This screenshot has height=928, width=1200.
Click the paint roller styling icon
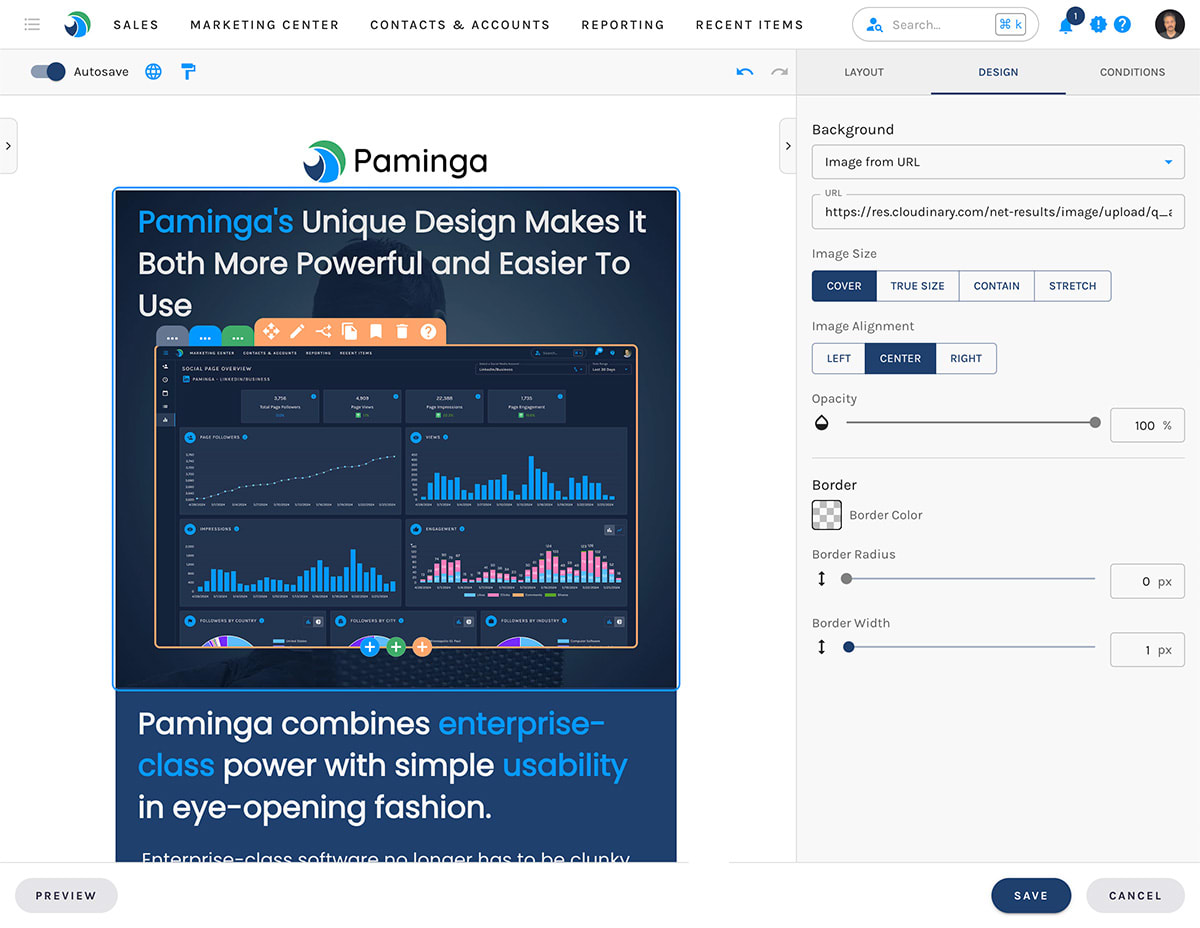[x=188, y=71]
